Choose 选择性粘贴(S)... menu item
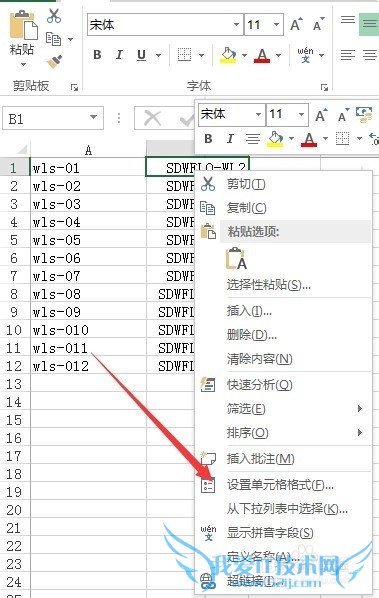The width and height of the screenshot is (379, 598). 283,285
